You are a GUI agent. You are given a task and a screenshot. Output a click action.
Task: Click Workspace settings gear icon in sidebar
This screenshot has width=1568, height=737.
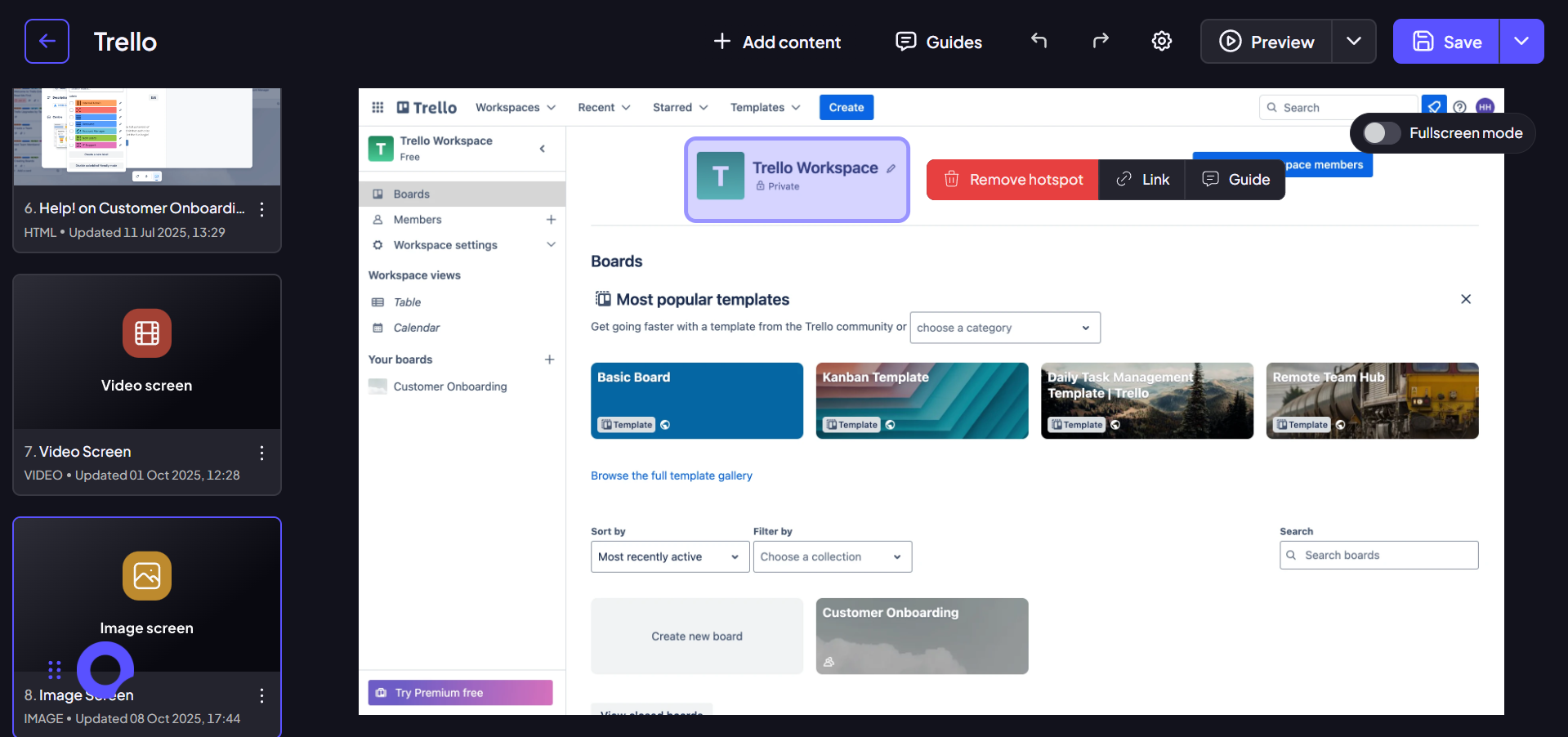(x=377, y=245)
